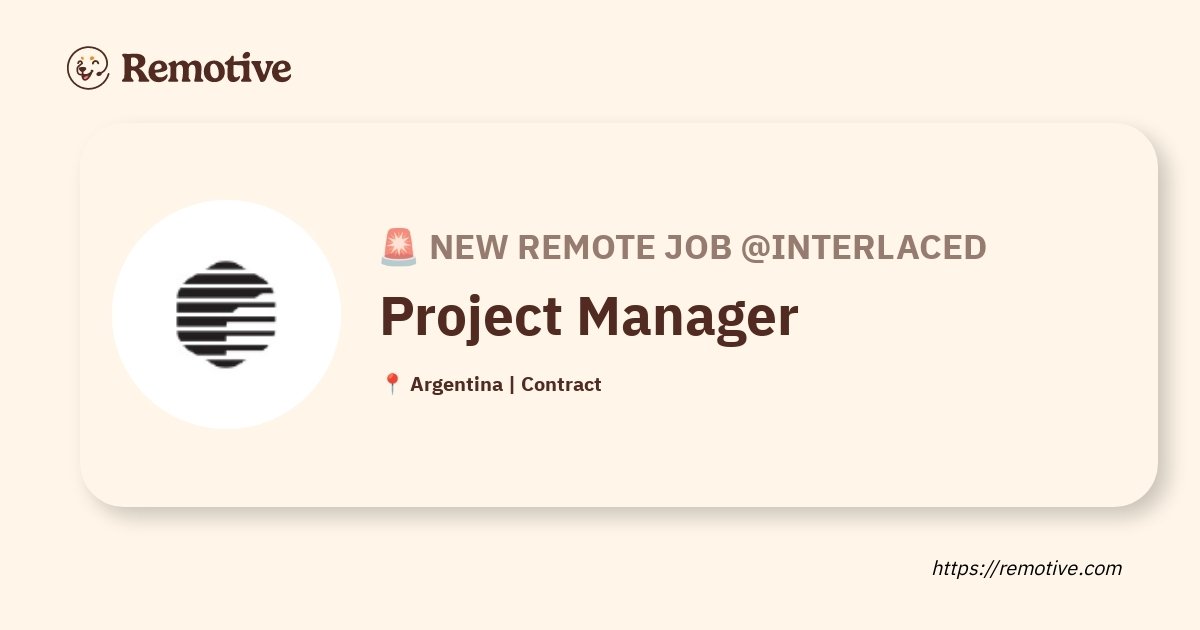Click the red siren emoji icon
This screenshot has width=1200, height=630.
click(x=399, y=247)
